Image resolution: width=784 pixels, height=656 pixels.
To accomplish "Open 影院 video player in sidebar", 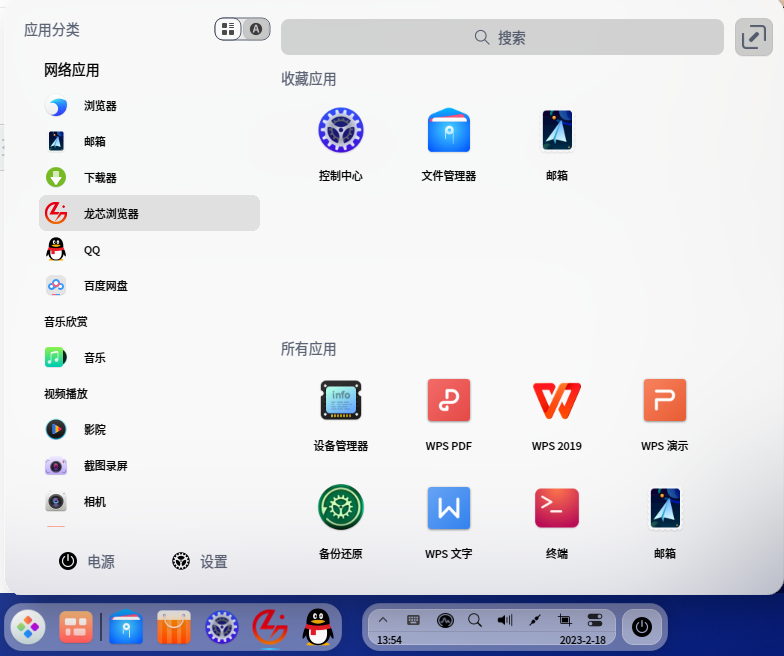I will [x=149, y=430].
